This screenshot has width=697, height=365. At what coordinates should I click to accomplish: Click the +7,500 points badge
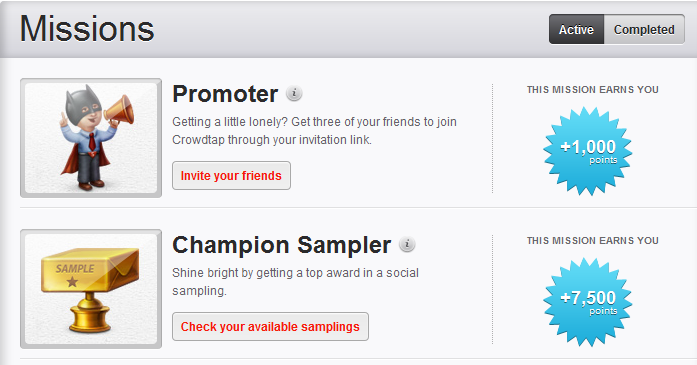click(588, 302)
